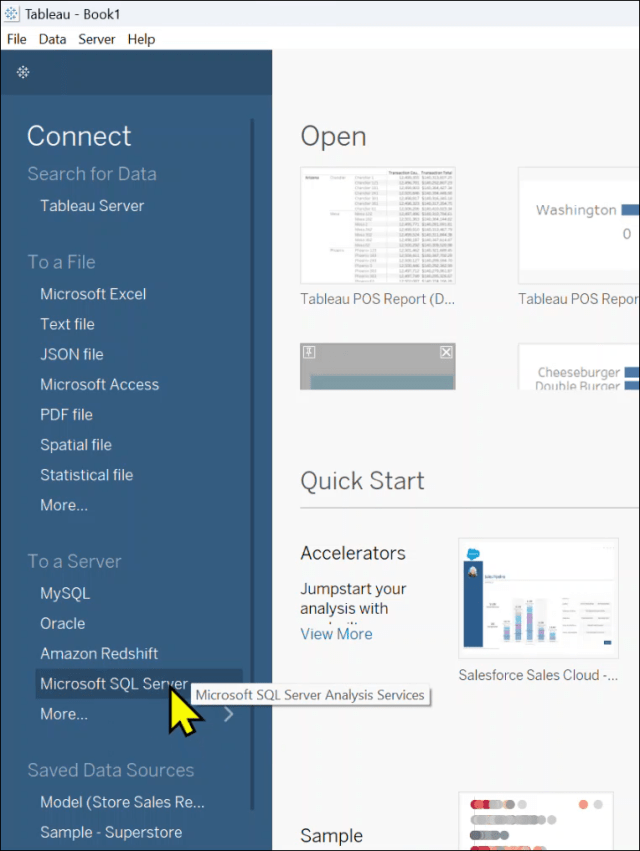The image size is (640, 851).
Task: Click the Tableau start page logo icon
Action: tap(23, 72)
